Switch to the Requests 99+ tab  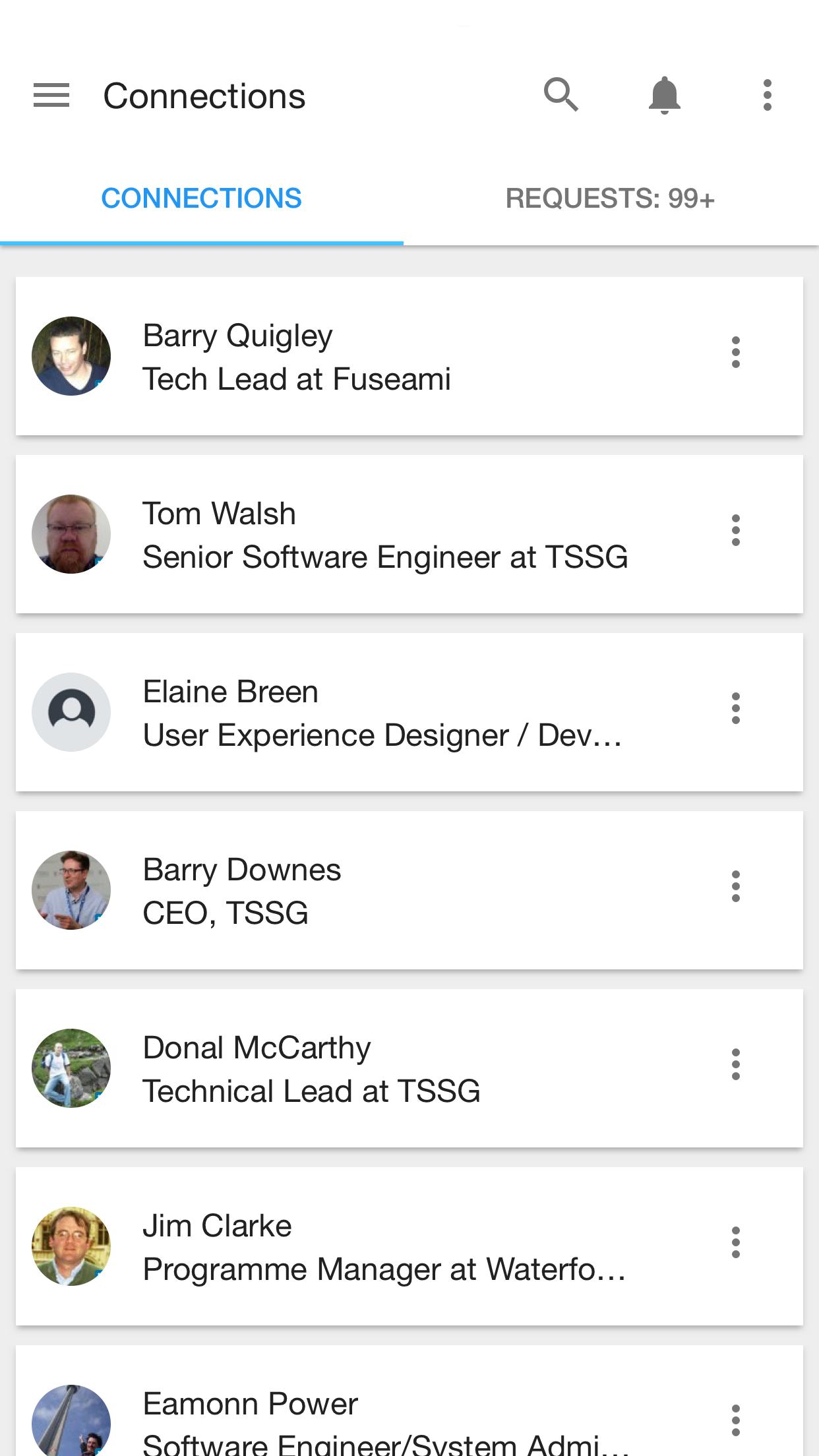610,198
